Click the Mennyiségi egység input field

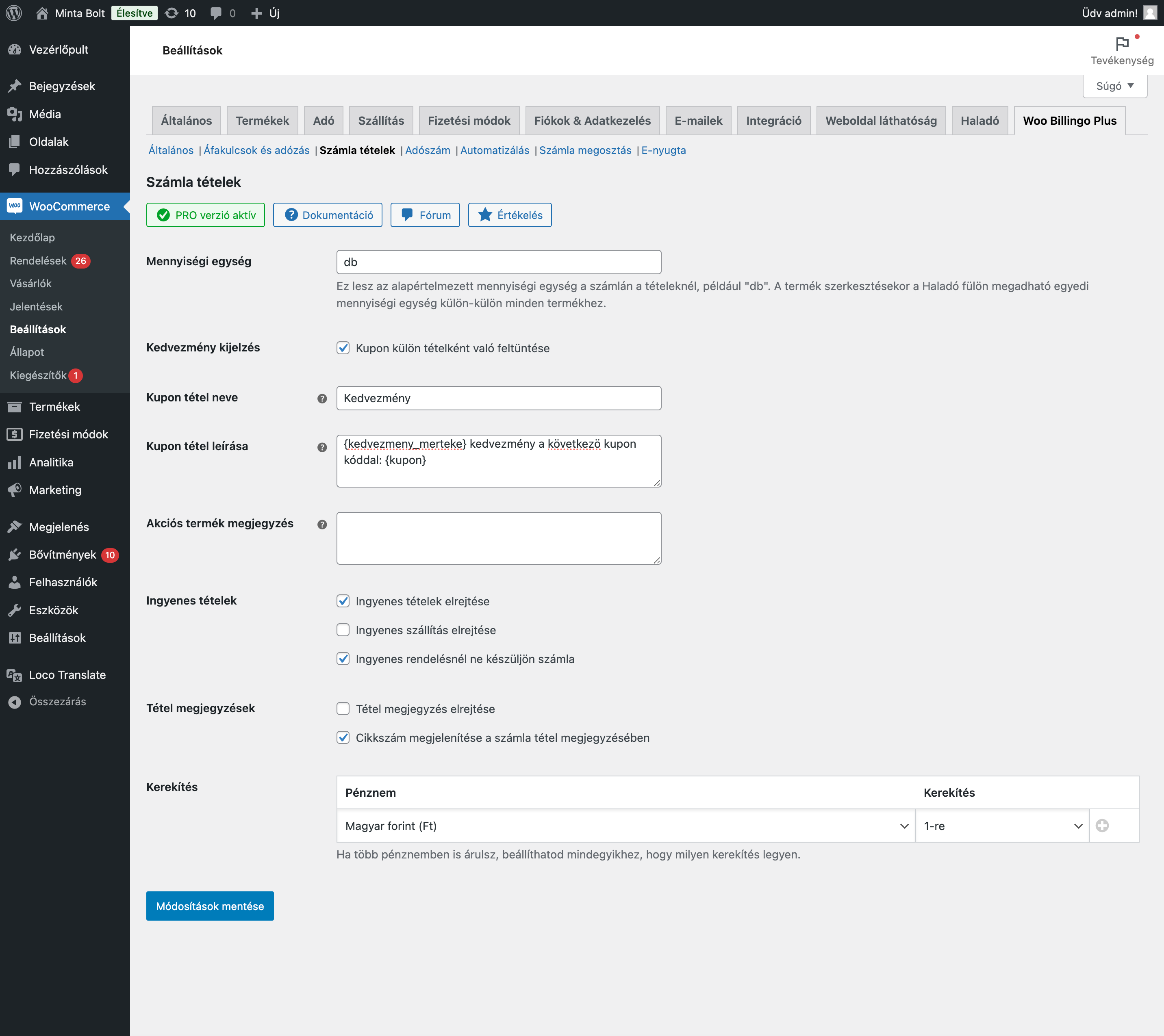click(x=499, y=262)
